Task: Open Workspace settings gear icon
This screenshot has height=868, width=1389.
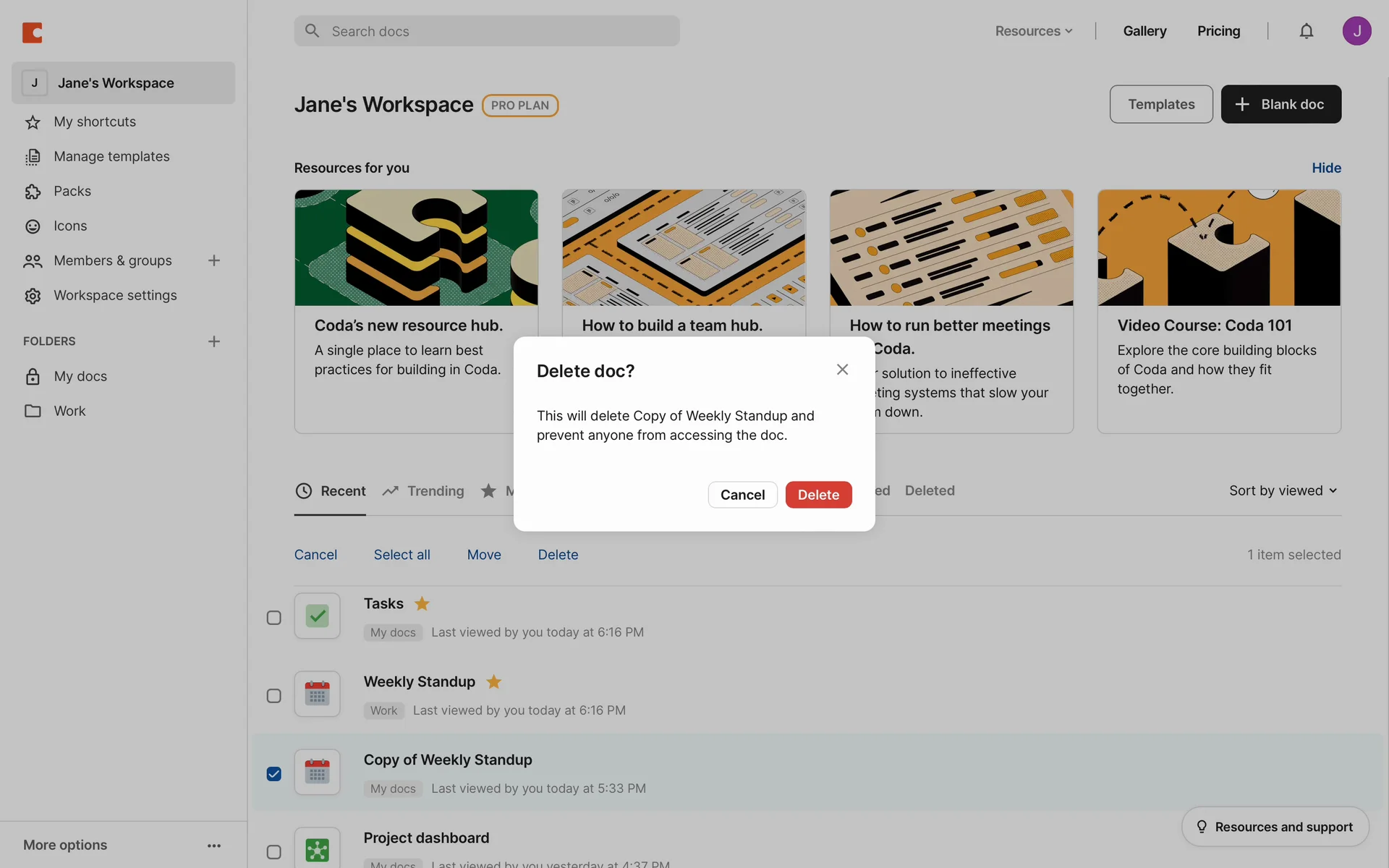Action: pyautogui.click(x=33, y=296)
